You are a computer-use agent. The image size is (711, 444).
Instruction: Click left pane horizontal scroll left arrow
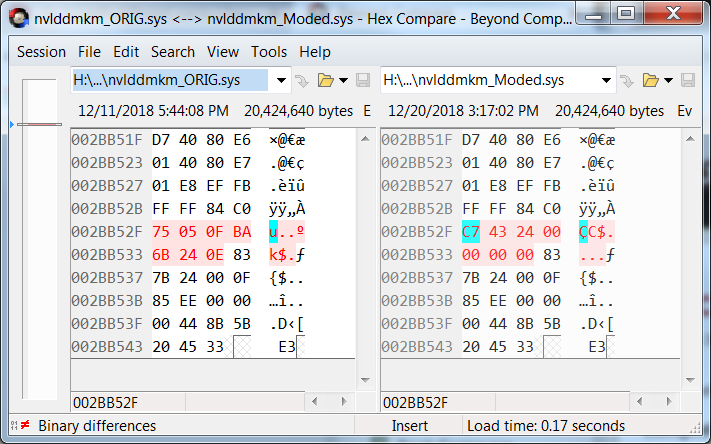pos(314,401)
